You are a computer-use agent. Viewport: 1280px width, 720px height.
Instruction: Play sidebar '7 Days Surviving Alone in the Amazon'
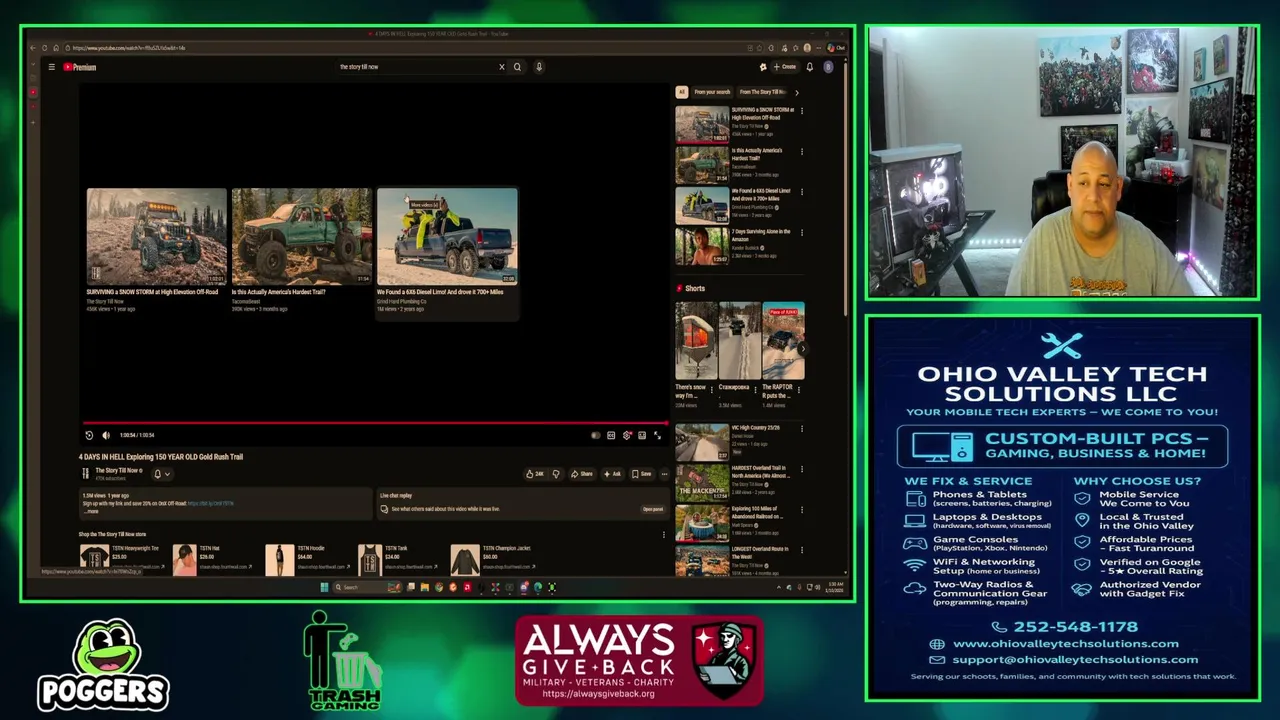coord(738,246)
